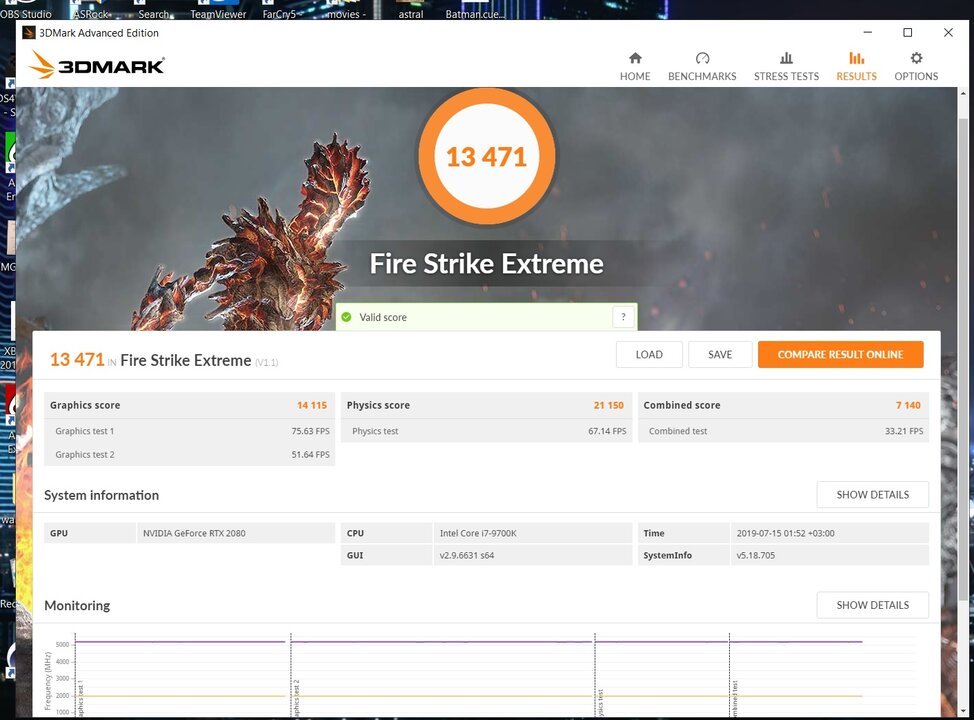The height and width of the screenshot is (720, 974).
Task: Click the Batman.cue desktop file
Action: pos(475,11)
